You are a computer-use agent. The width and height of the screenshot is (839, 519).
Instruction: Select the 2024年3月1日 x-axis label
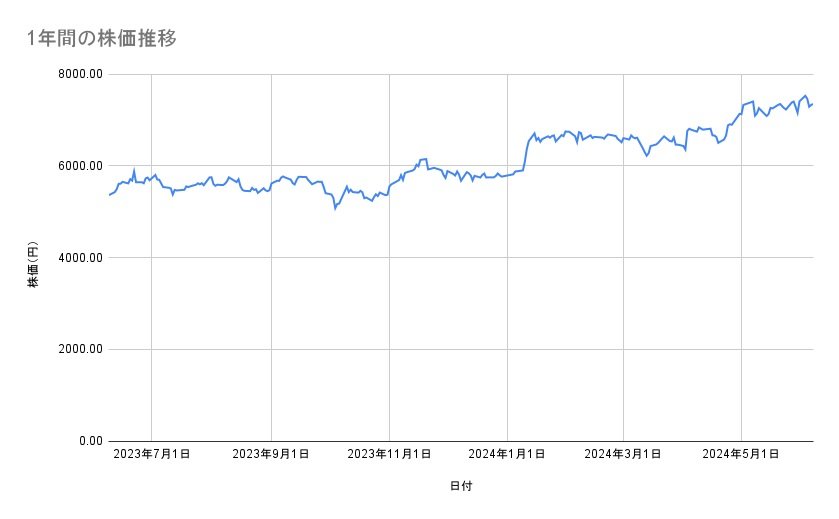[623, 455]
